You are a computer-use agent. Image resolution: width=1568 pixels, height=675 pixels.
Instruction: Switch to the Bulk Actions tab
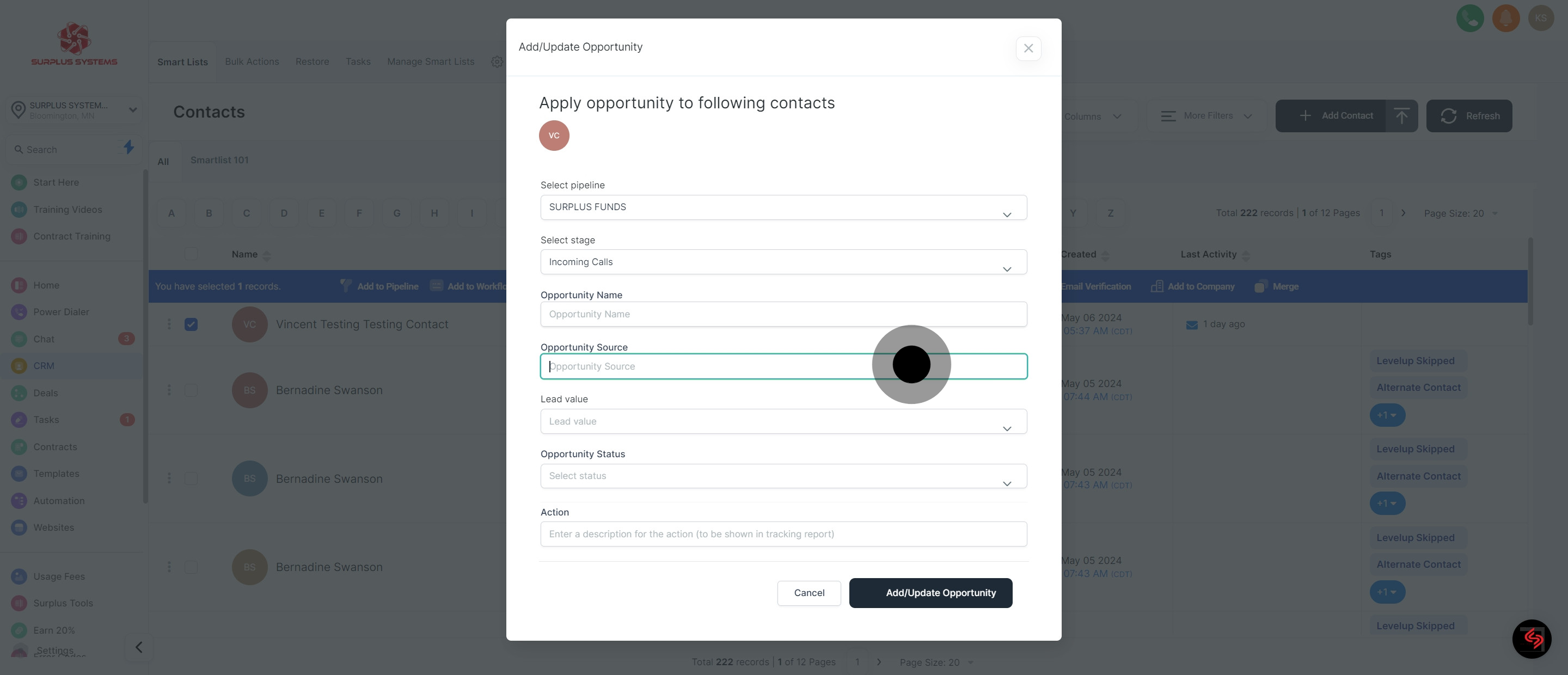click(252, 62)
